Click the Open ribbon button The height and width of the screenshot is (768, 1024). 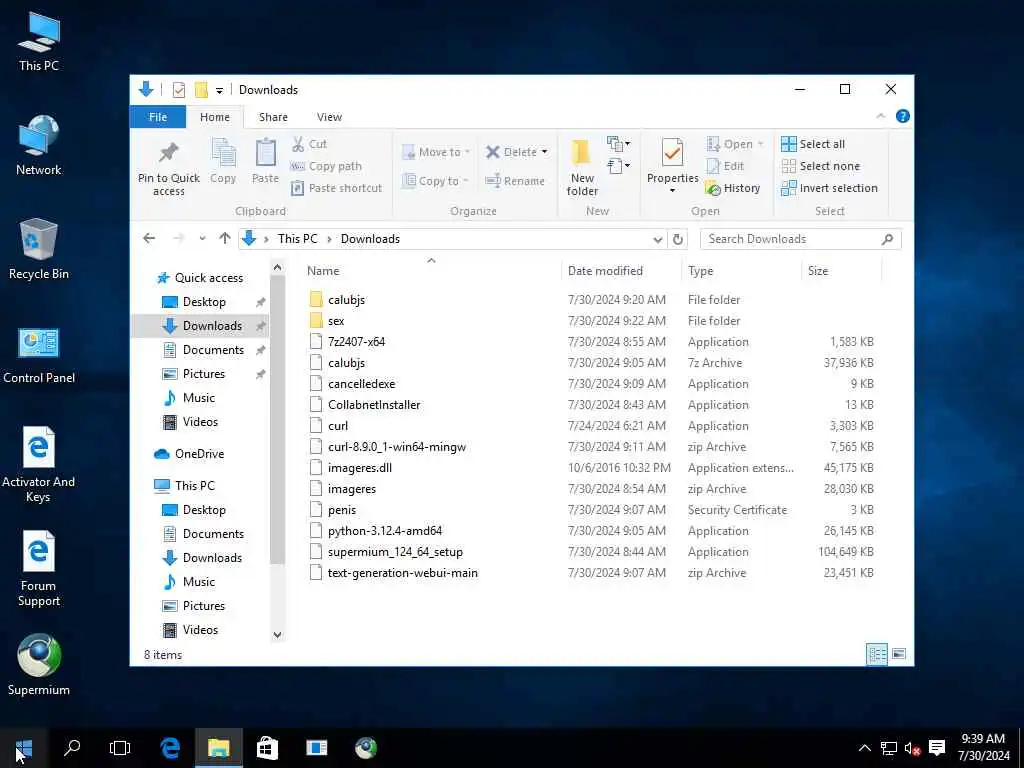tap(735, 144)
